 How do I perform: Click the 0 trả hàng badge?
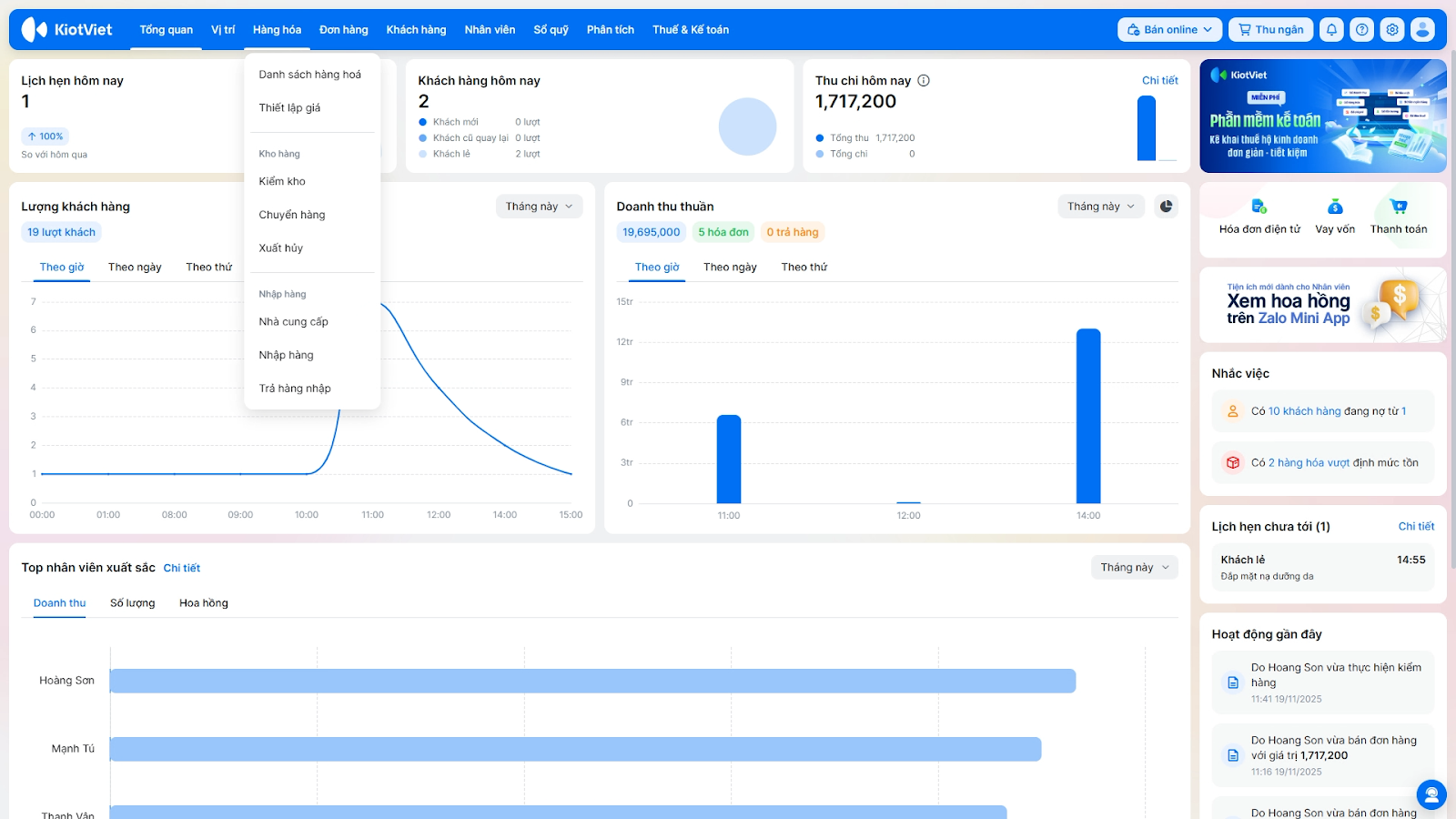(793, 232)
